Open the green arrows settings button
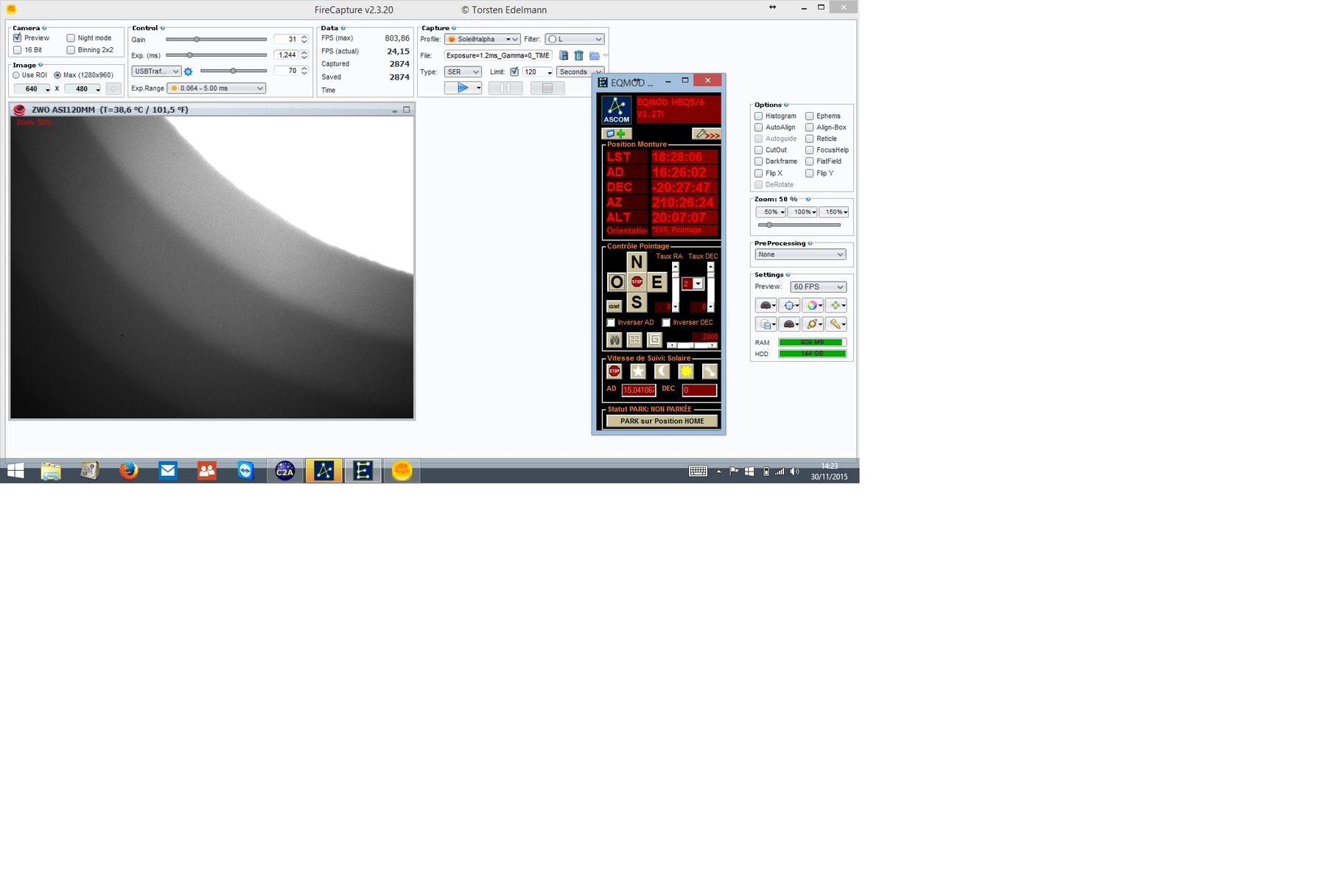Viewport: 1344px width, 896px height. point(836,305)
